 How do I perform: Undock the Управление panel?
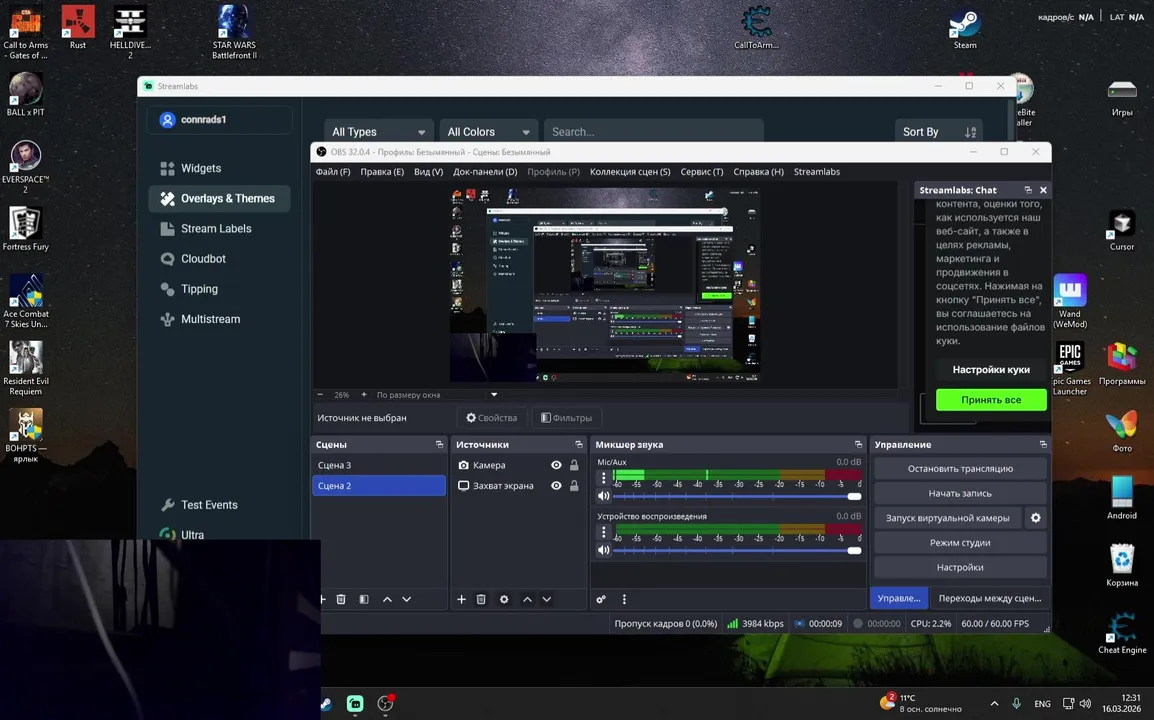1043,445
